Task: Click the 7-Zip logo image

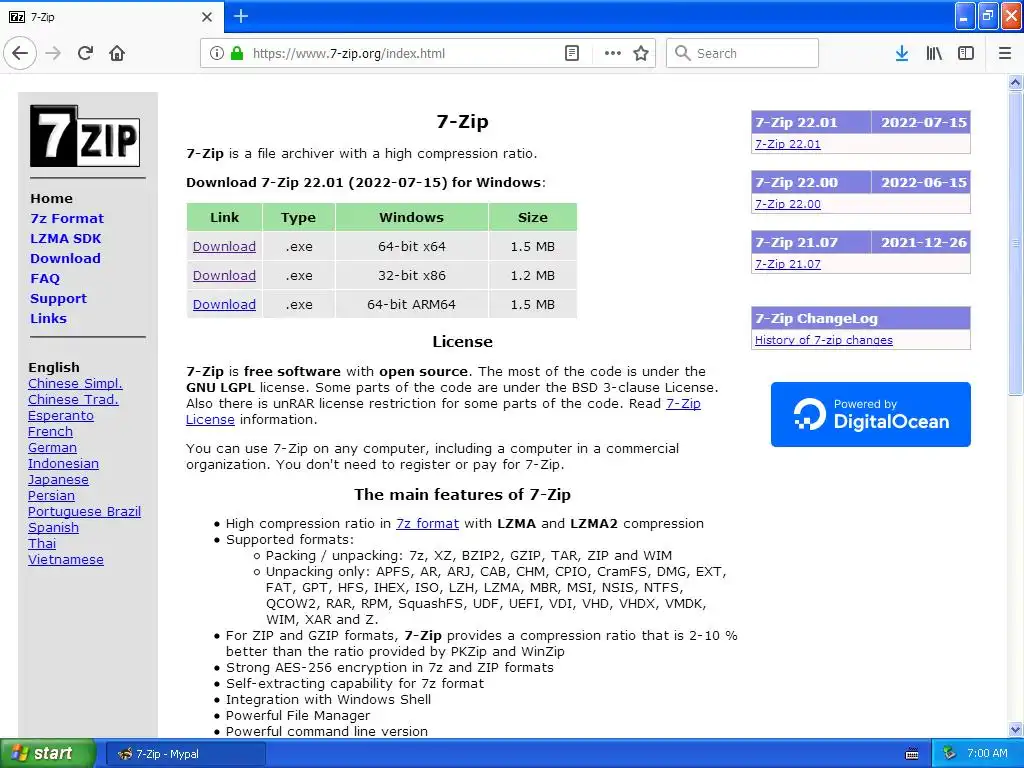Action: pyautogui.click(x=85, y=136)
